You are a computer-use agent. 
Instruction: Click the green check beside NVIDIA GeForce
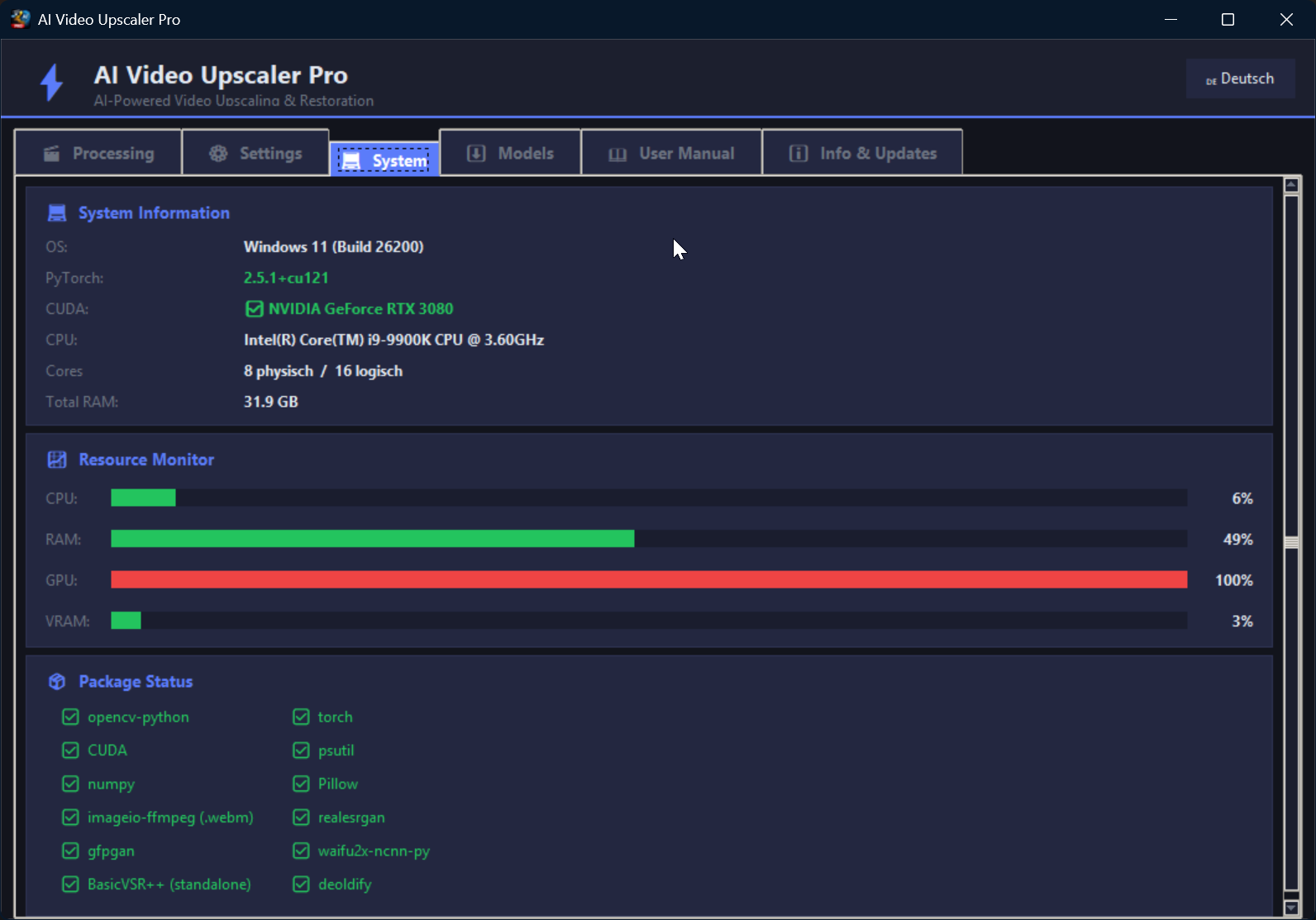click(x=255, y=309)
